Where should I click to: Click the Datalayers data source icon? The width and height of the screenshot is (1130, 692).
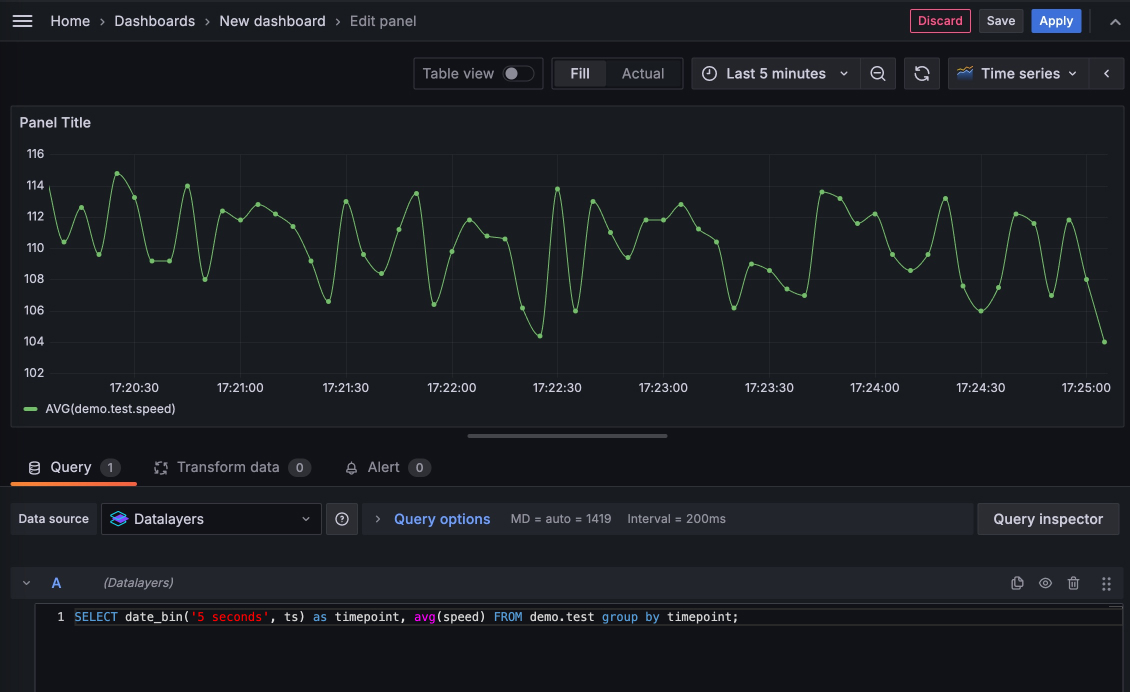click(x=119, y=518)
